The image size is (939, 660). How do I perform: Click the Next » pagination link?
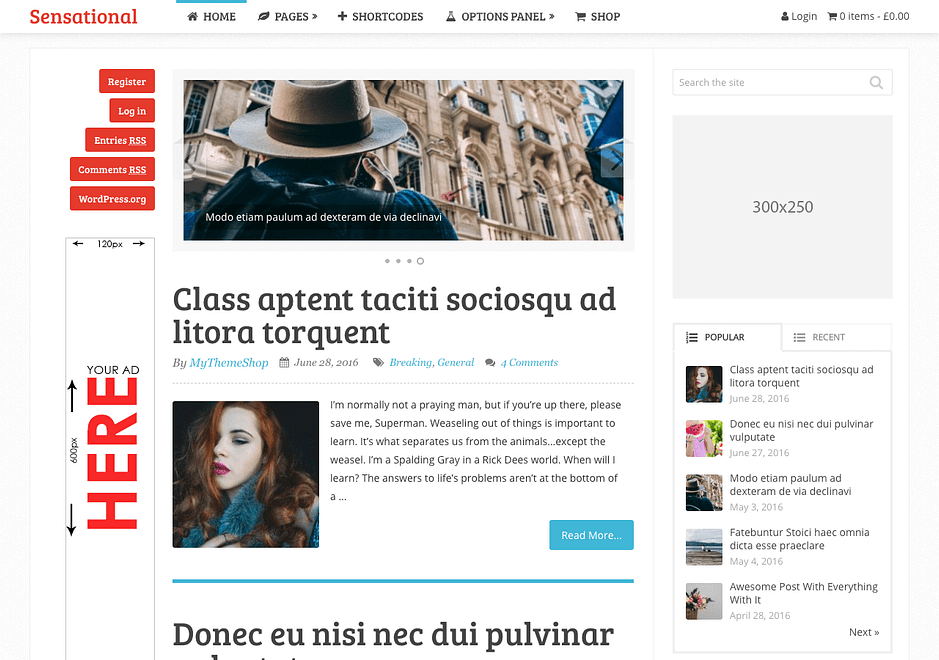point(864,632)
